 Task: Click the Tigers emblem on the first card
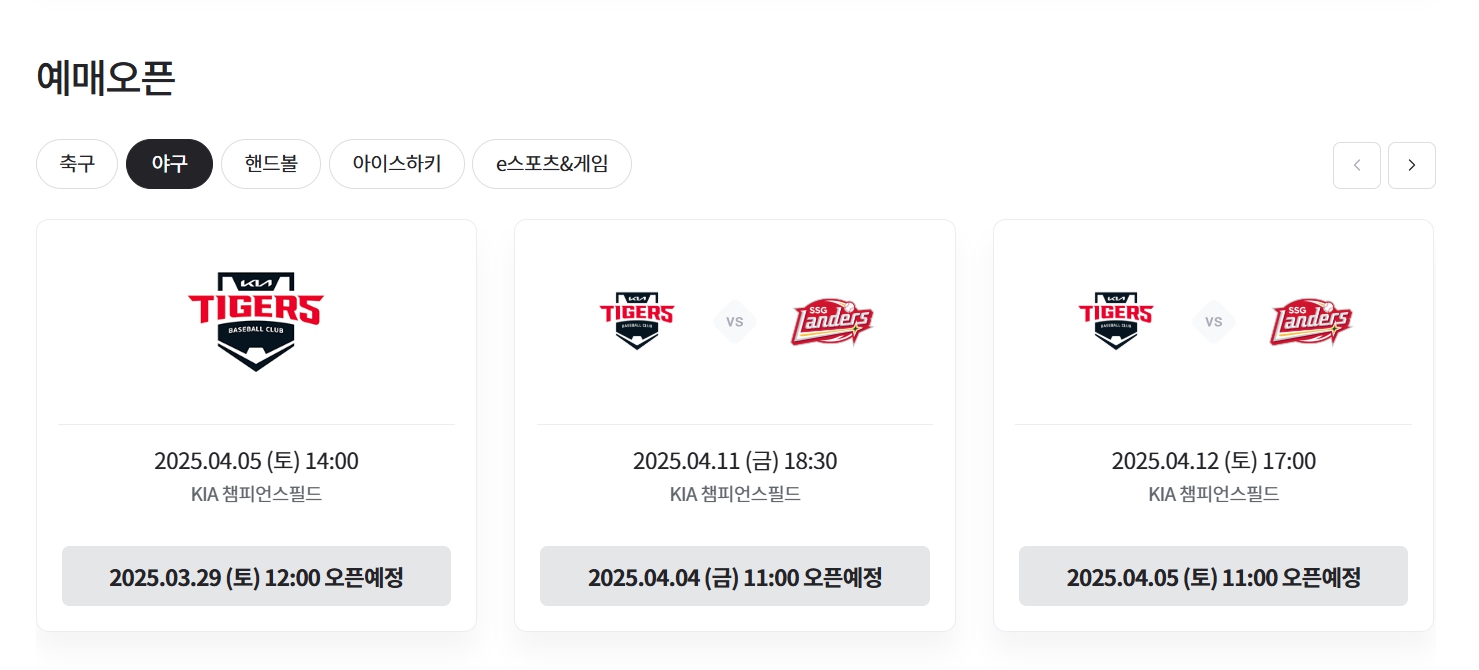[256, 320]
